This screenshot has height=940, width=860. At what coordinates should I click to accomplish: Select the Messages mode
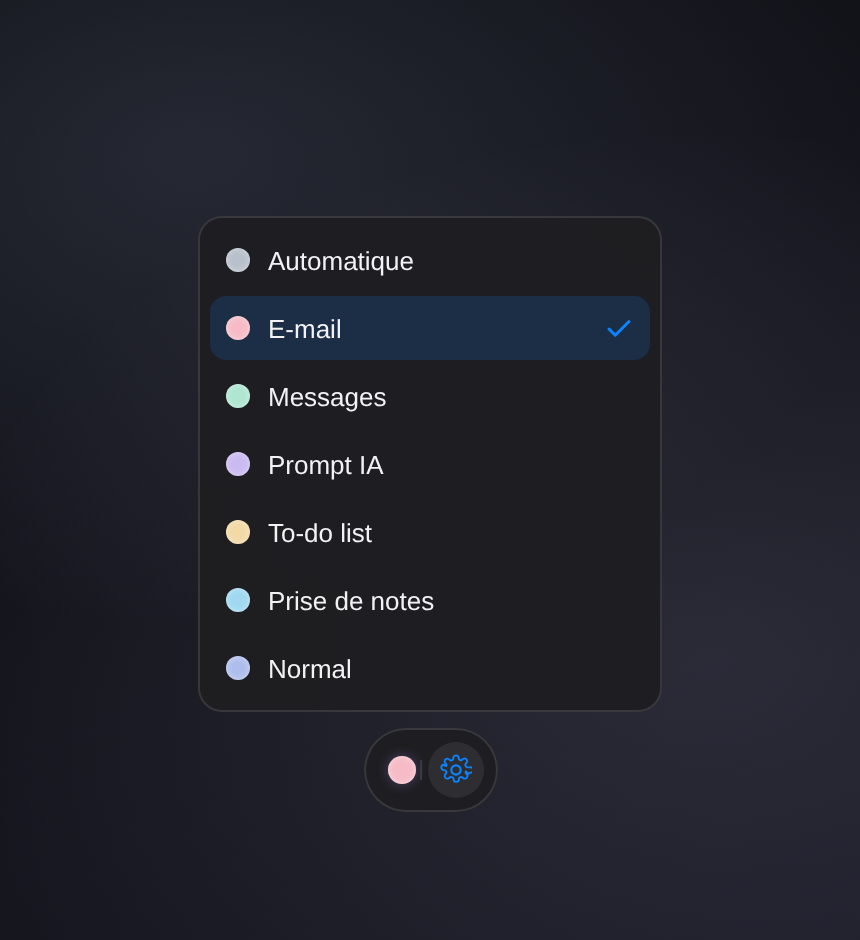click(430, 397)
